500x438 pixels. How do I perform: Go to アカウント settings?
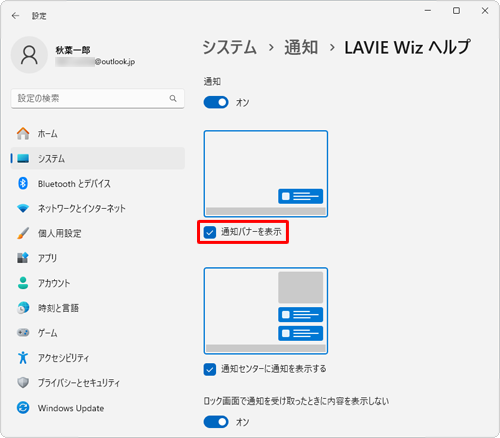[x=98, y=283]
